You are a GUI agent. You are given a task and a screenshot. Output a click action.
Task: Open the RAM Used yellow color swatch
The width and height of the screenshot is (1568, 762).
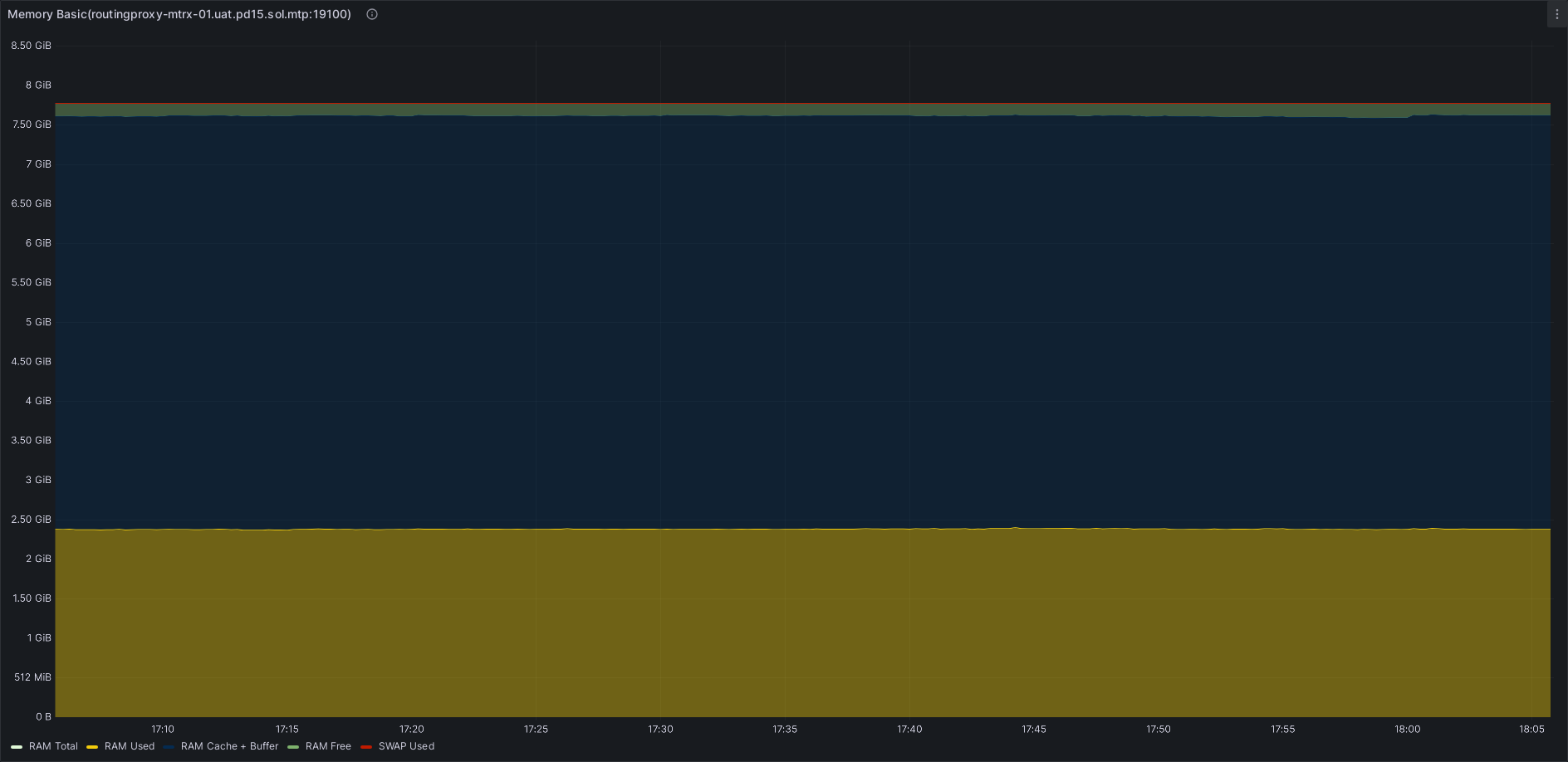92,747
